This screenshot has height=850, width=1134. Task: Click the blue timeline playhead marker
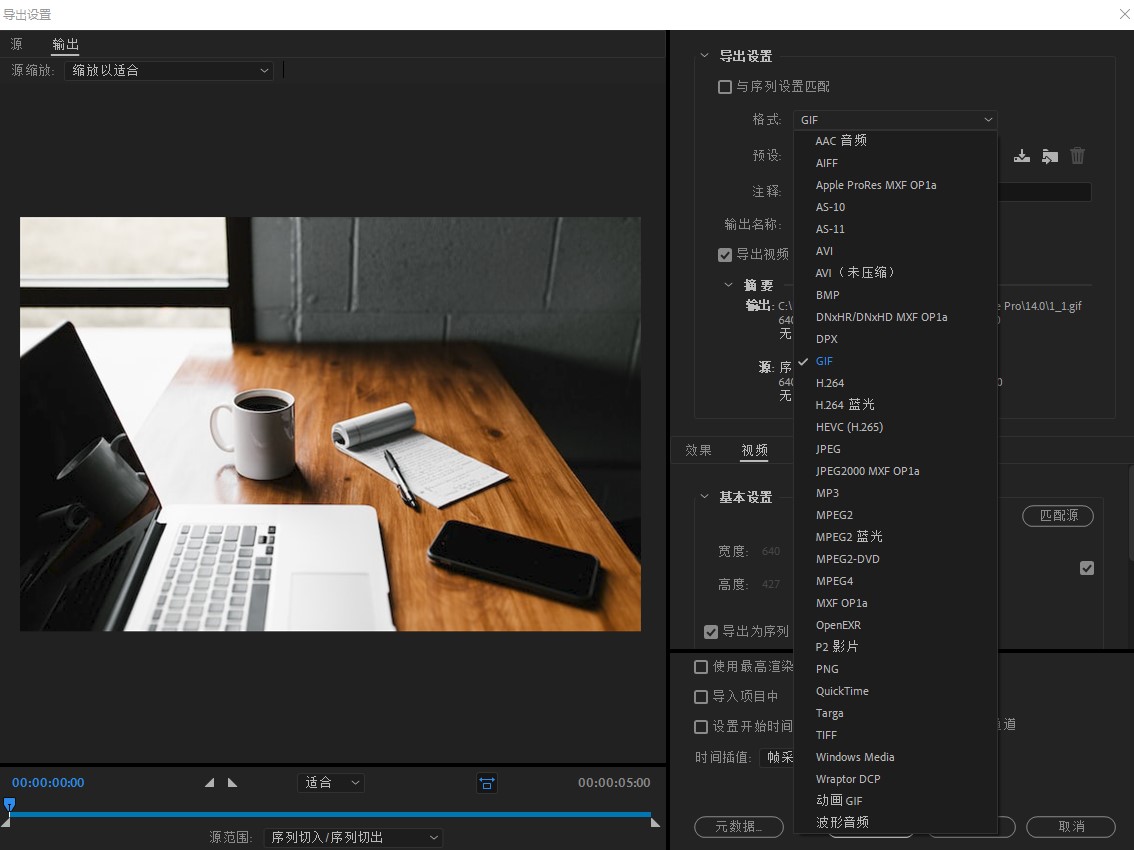[9, 806]
